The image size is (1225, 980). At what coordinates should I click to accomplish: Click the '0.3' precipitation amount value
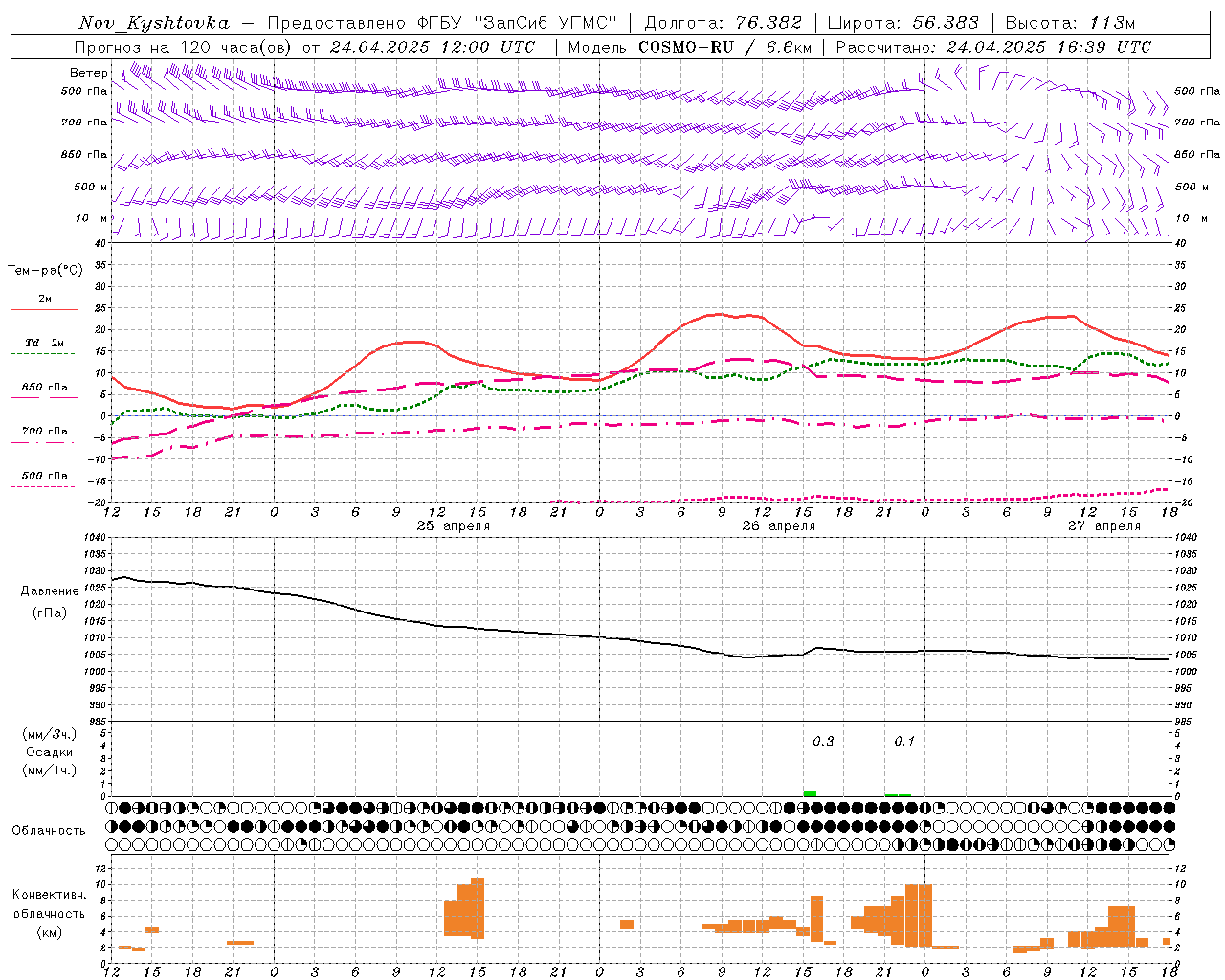pos(823,742)
